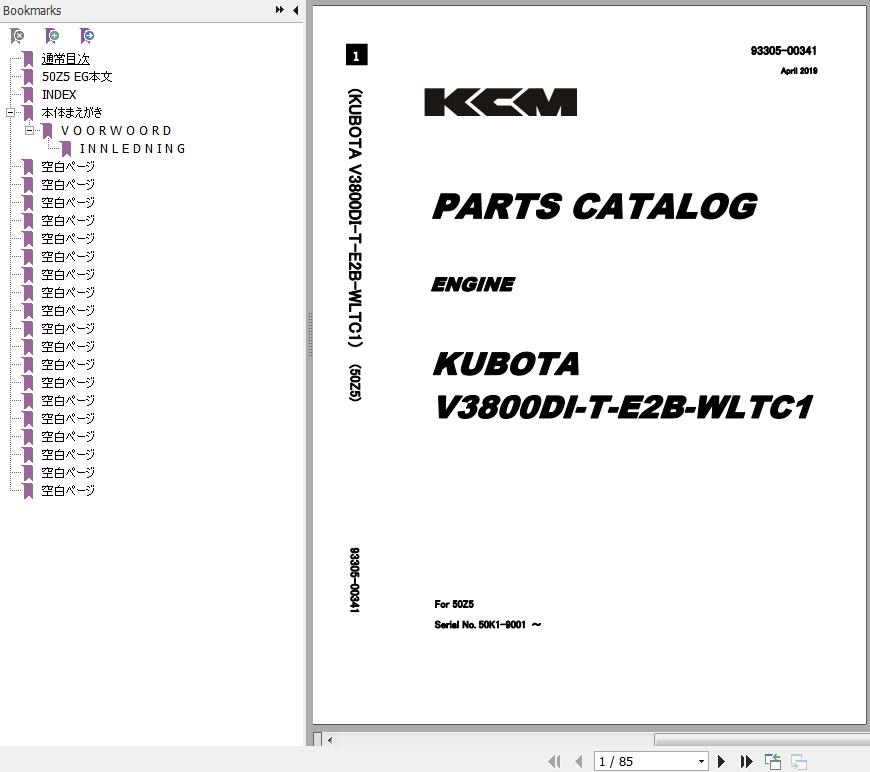Click the bookmark options icon with blue arrow

pos(87,36)
